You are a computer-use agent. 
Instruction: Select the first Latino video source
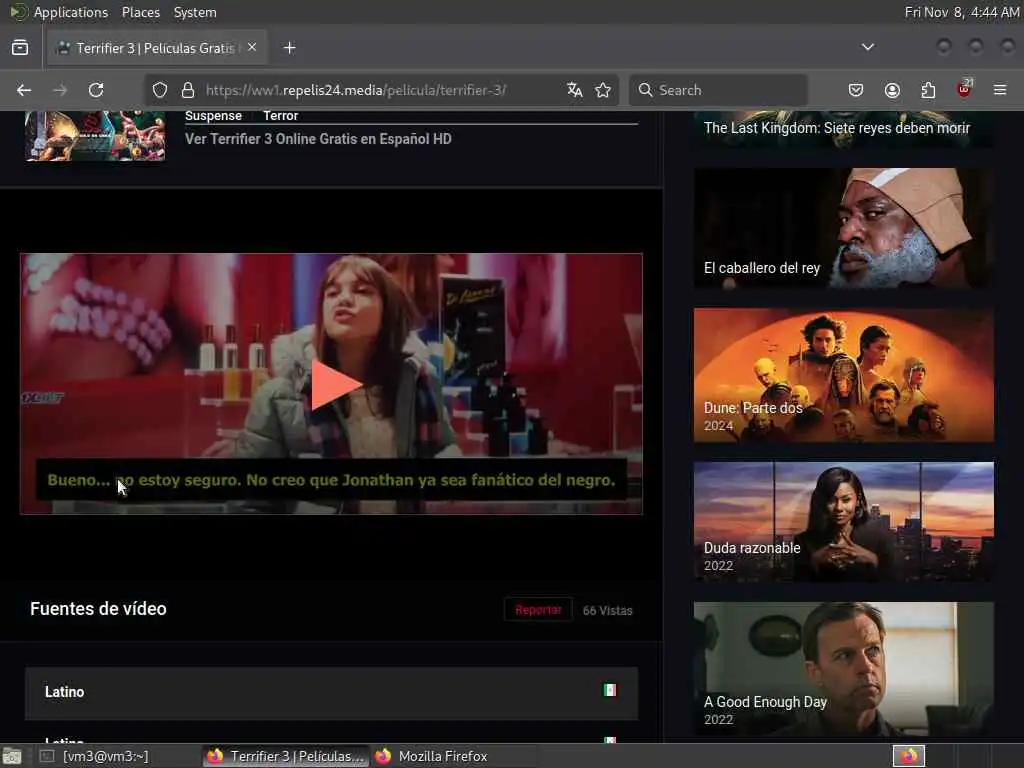(x=331, y=693)
